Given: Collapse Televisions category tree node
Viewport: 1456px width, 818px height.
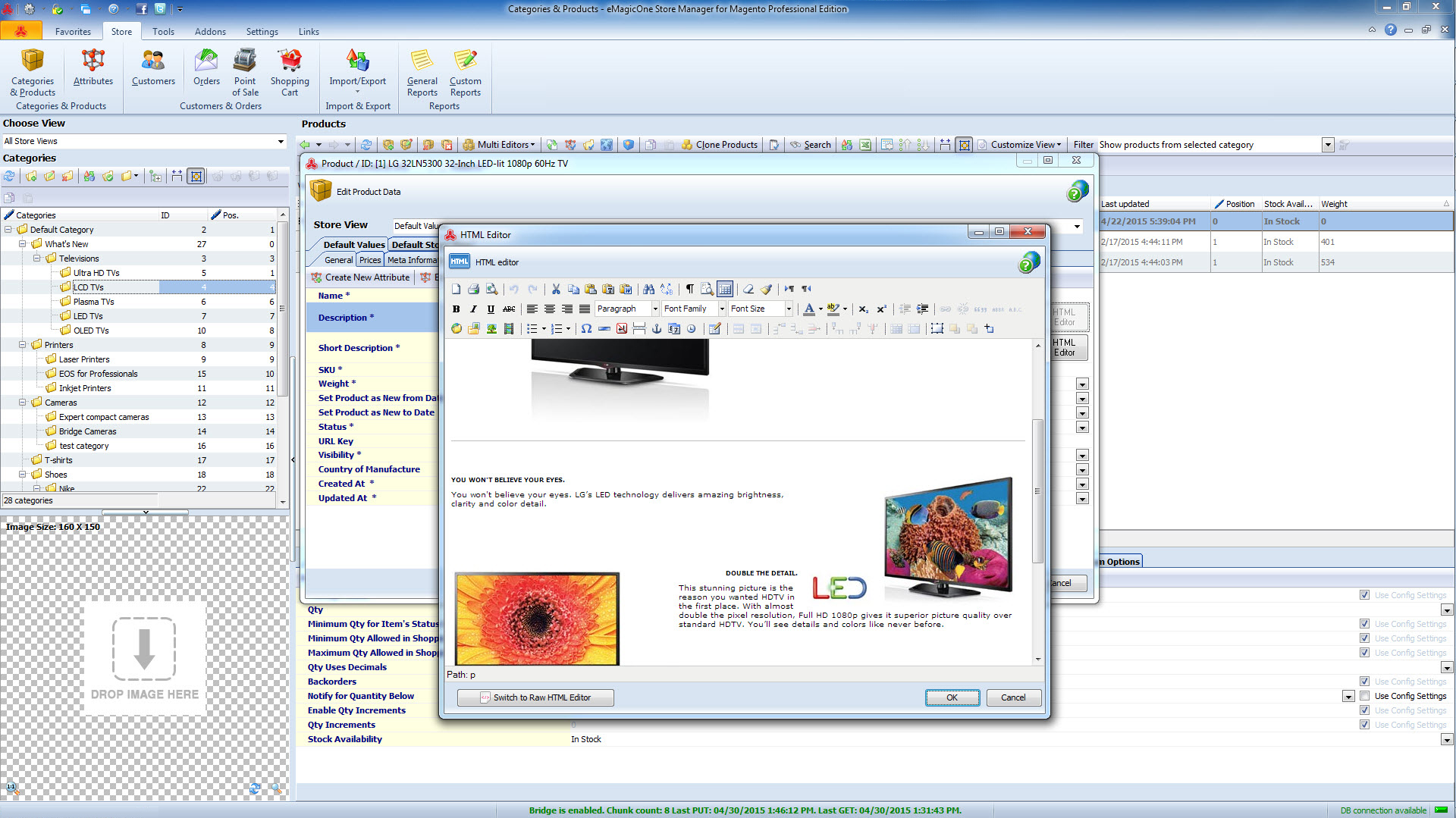Looking at the screenshot, I should click(x=36, y=259).
